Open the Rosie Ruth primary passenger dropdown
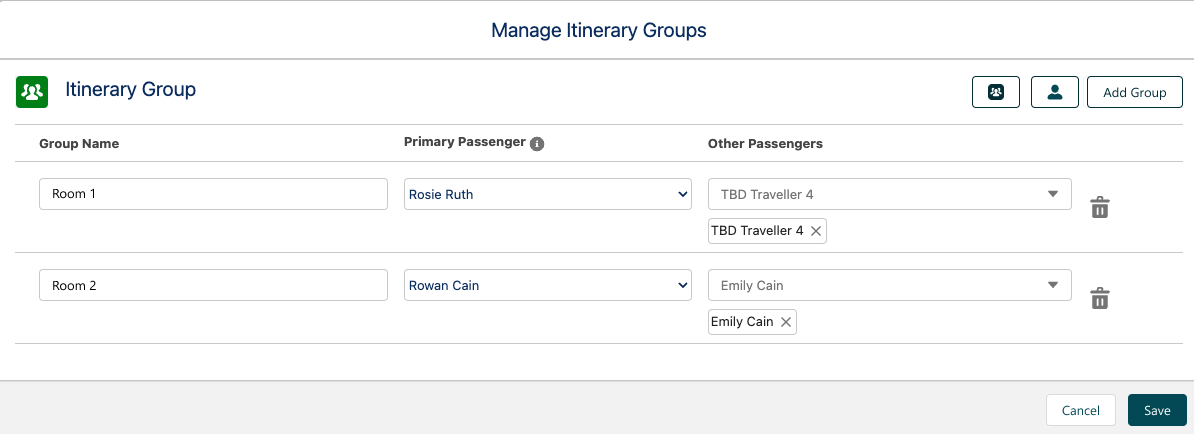 [x=548, y=194]
